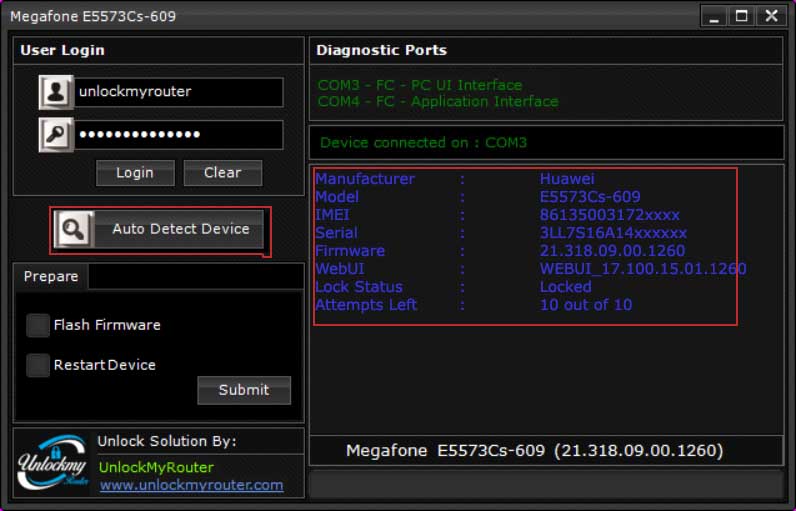This screenshot has width=796, height=511.
Task: Open the www.unlockmyrouter.com link
Action: click(x=191, y=485)
